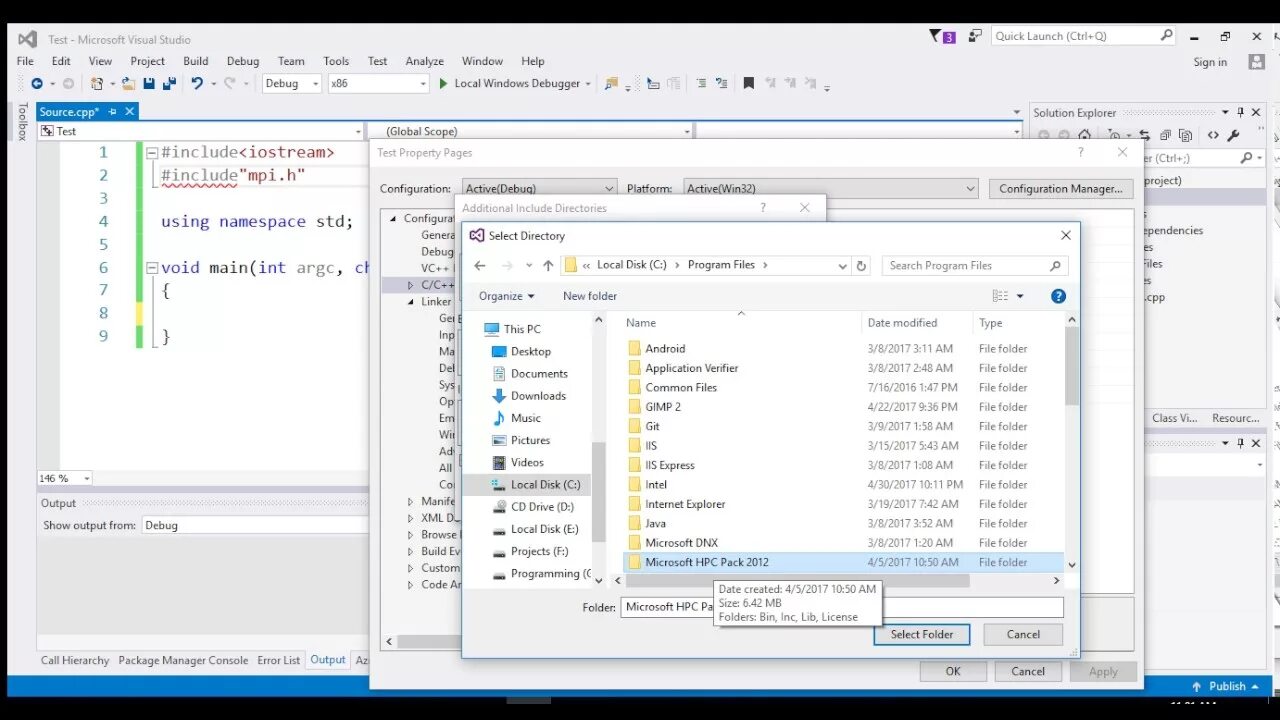The height and width of the screenshot is (720, 1280).
Task: Click the Open File toolbar icon
Action: [128, 84]
